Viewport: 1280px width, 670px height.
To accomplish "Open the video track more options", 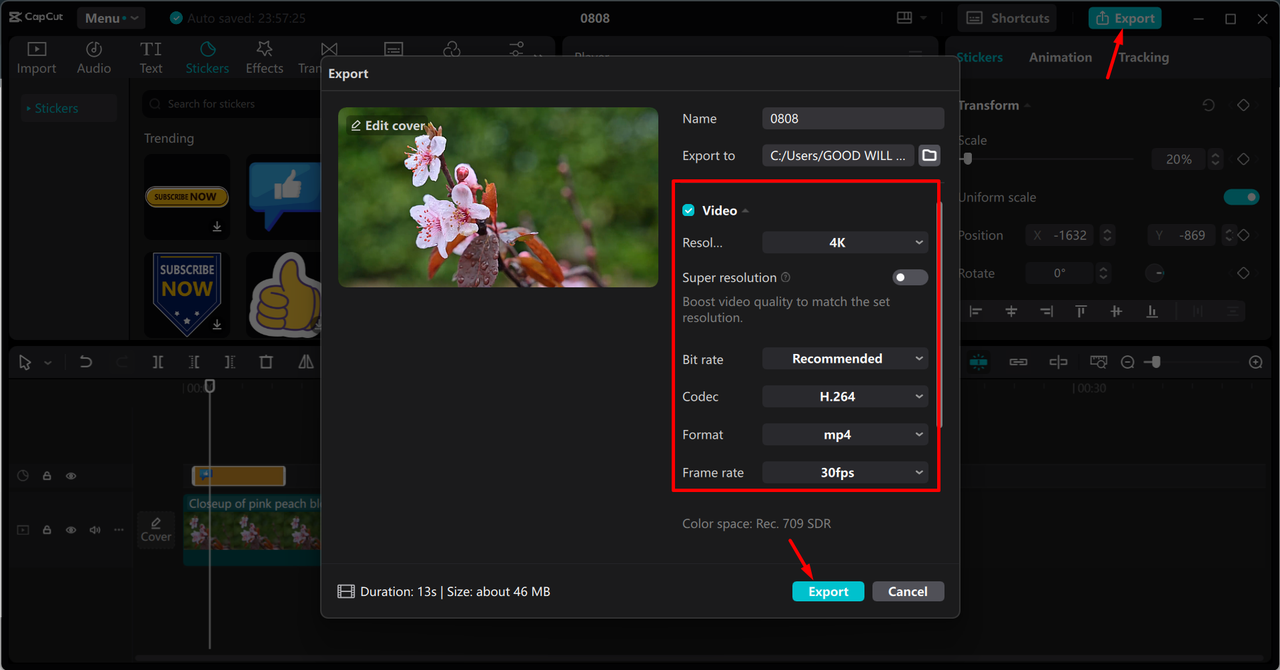I will pyautogui.click(x=119, y=530).
